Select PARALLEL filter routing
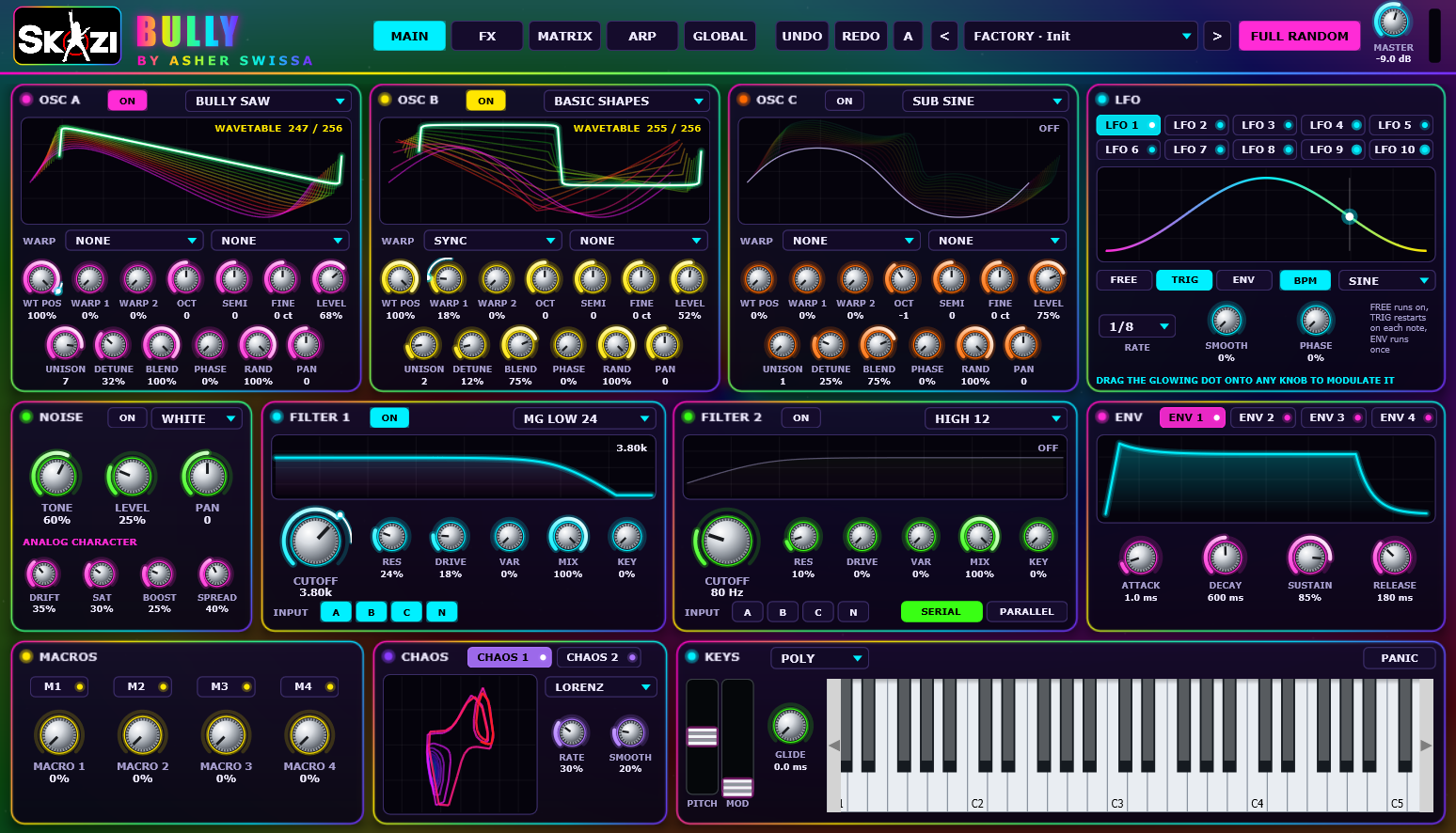The height and width of the screenshot is (833, 1456). [x=1026, y=611]
